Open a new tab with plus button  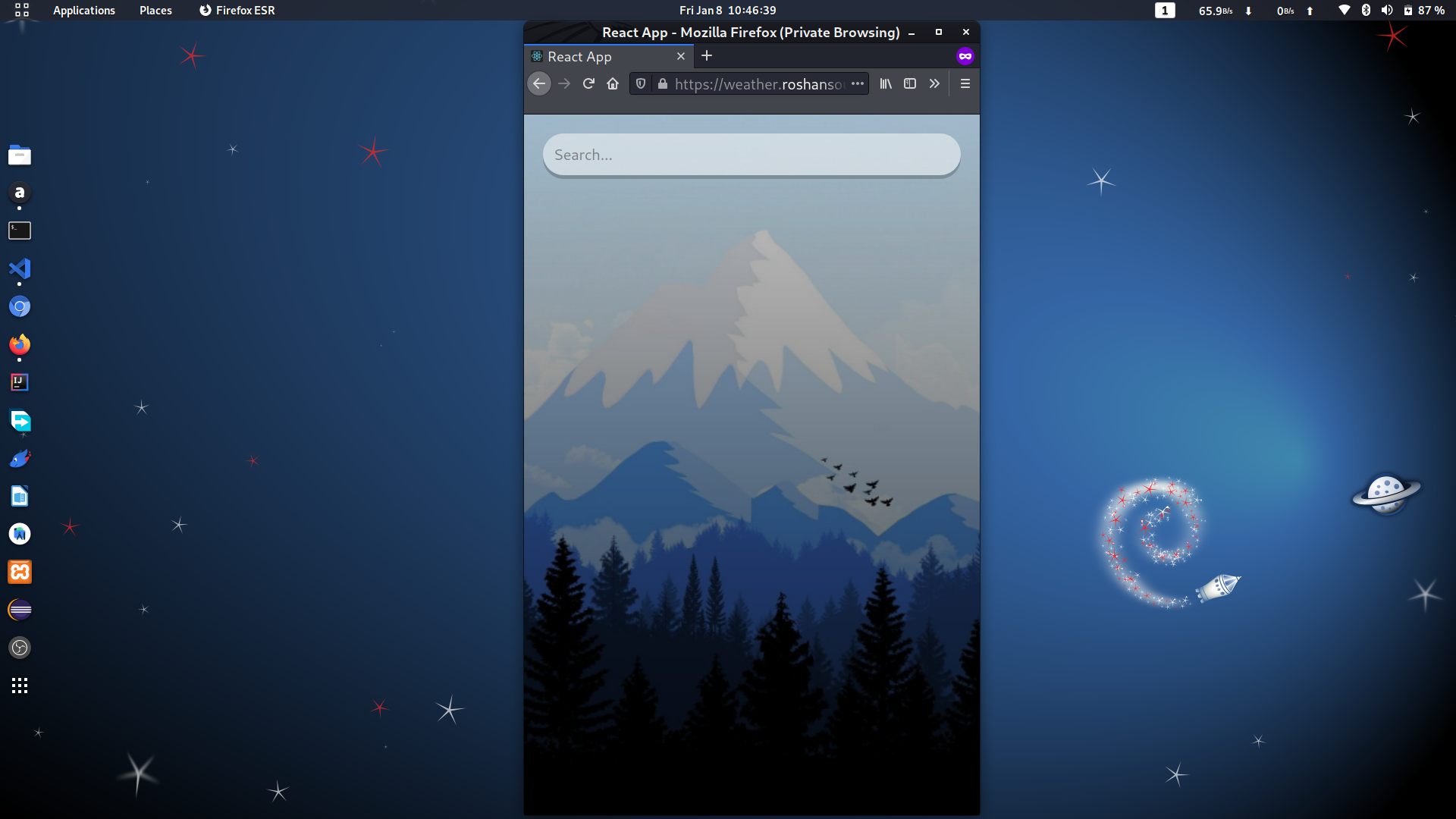[707, 56]
